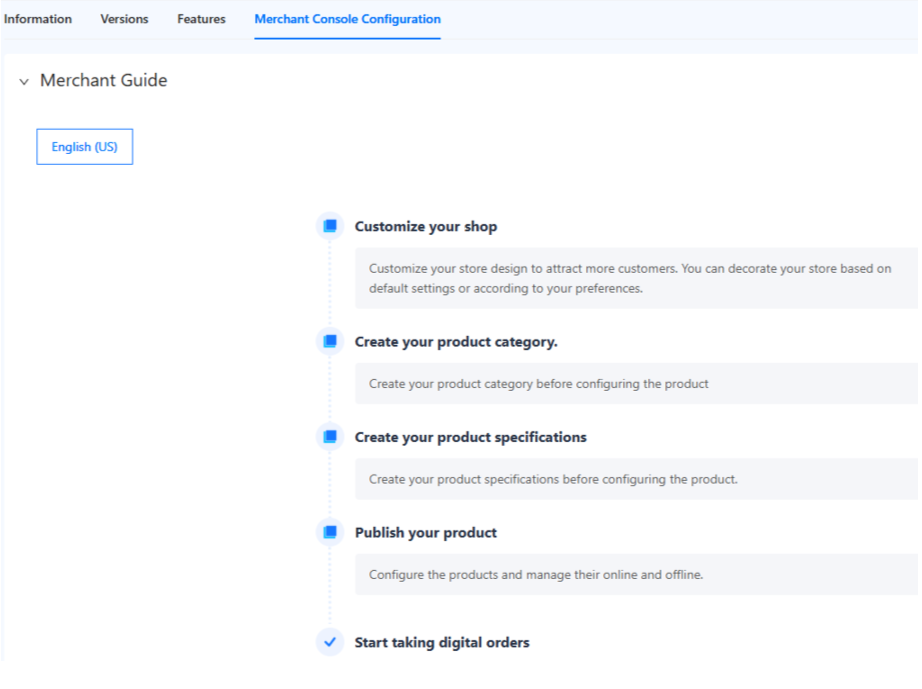
Task: Select the step icon for Create your product specifications
Action: [330, 437]
